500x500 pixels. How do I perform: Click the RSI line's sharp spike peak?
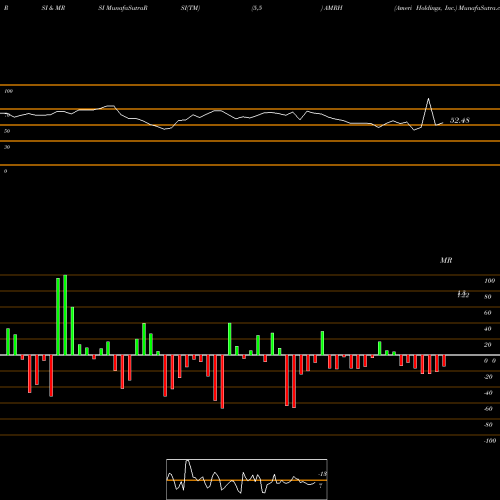428,99
